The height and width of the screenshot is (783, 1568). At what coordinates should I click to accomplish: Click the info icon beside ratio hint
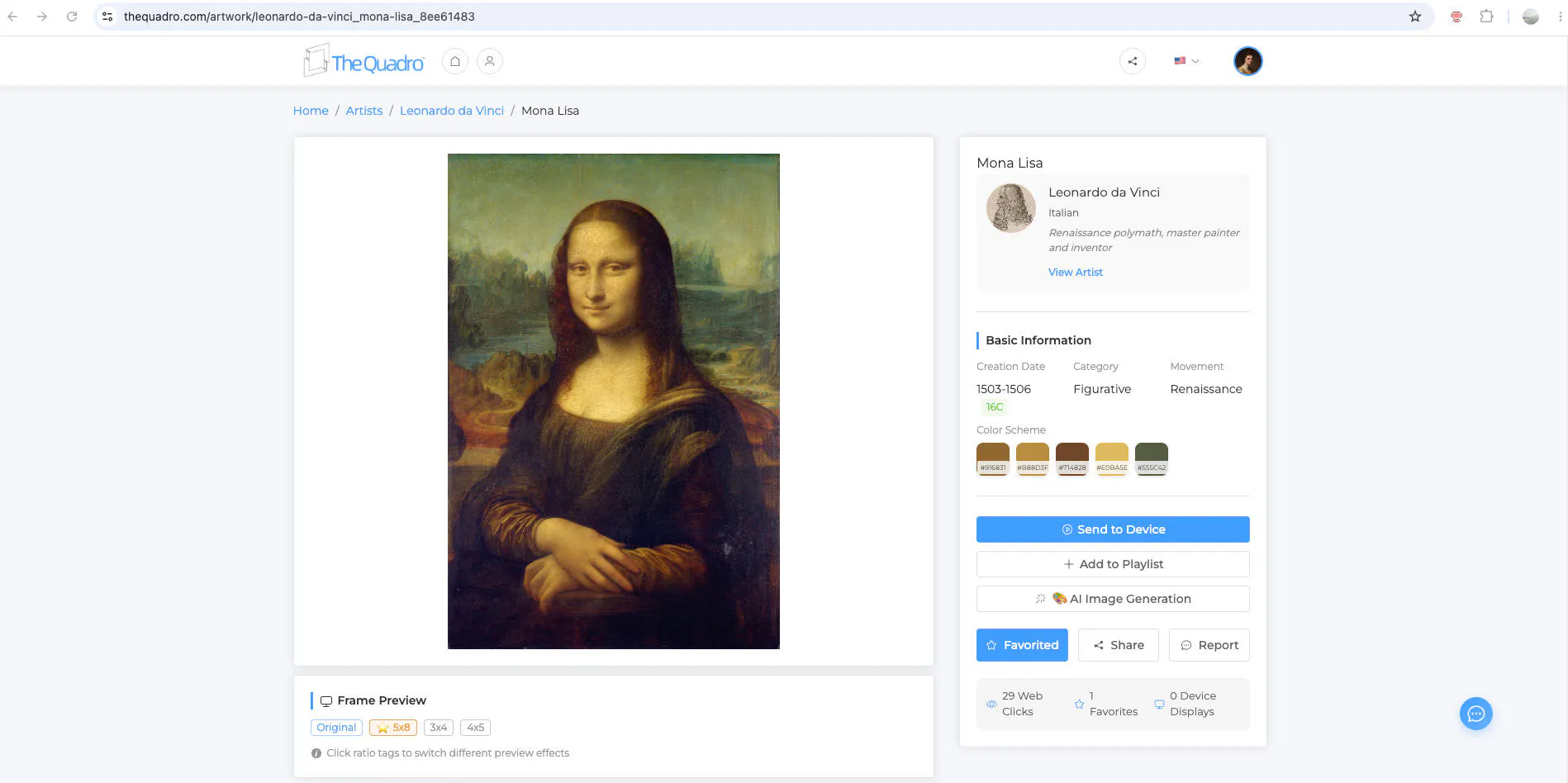316,753
